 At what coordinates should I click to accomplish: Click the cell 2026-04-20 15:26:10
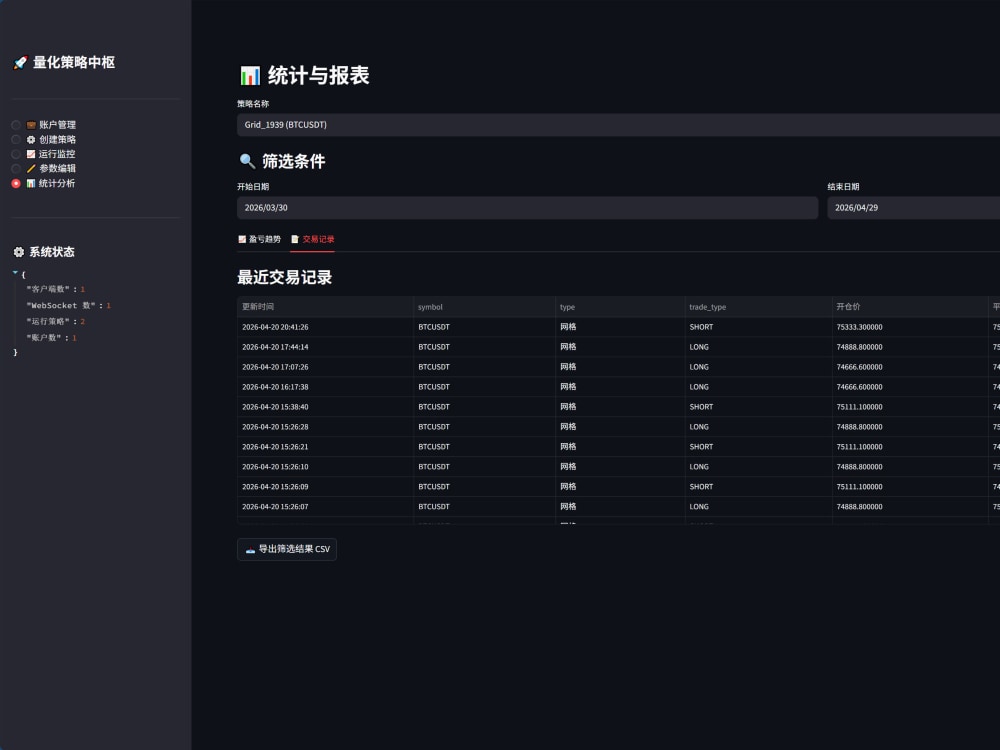(x=325, y=467)
